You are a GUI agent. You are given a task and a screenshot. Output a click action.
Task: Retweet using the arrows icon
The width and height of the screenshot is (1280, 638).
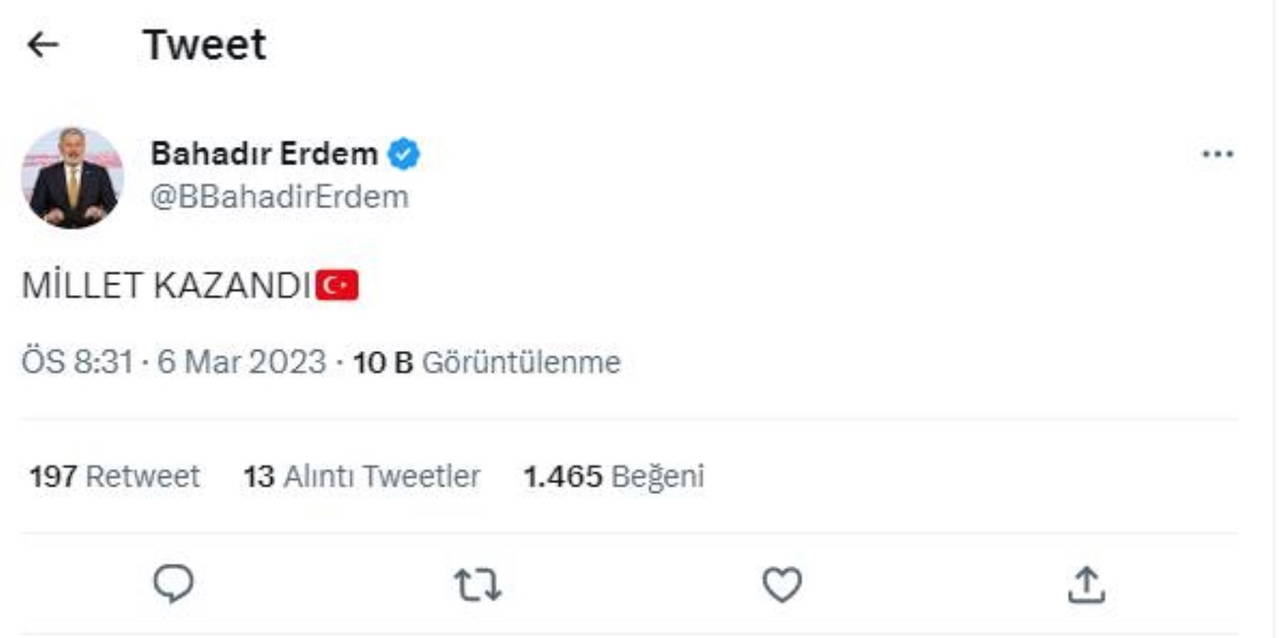pos(478,585)
